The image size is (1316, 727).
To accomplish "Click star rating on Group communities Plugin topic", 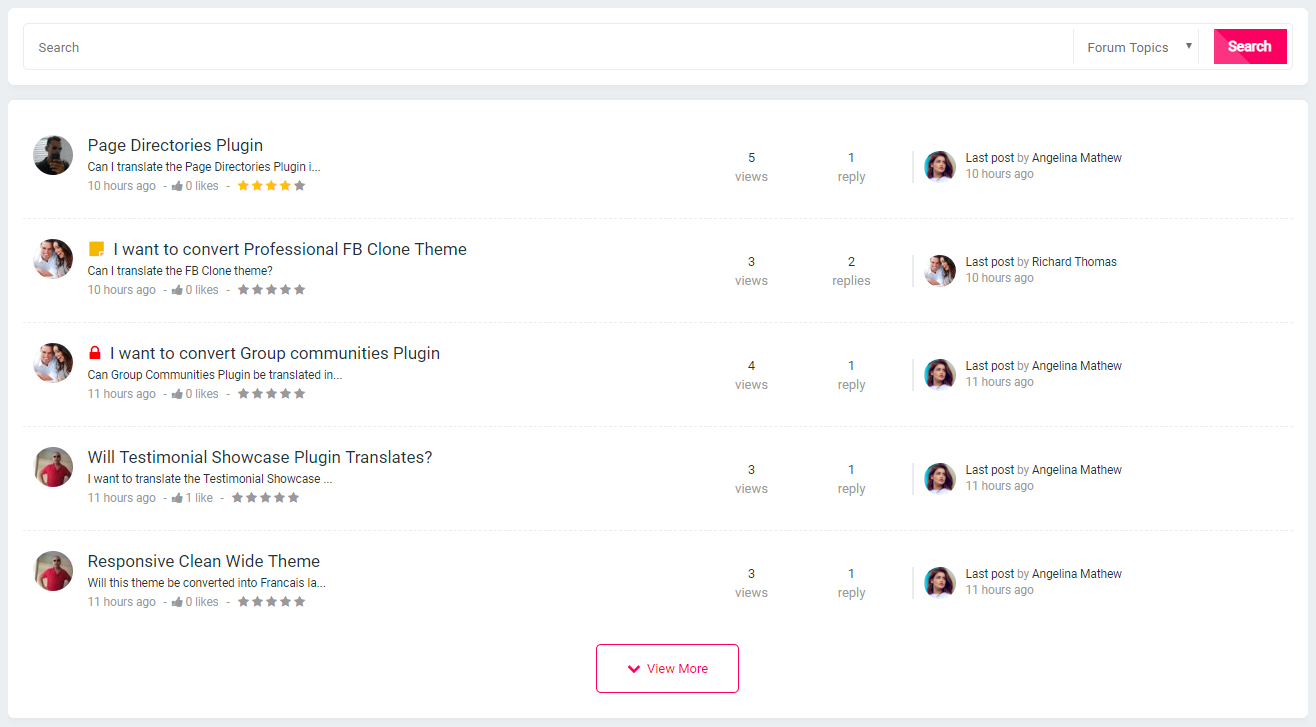I will pyautogui.click(x=271, y=394).
